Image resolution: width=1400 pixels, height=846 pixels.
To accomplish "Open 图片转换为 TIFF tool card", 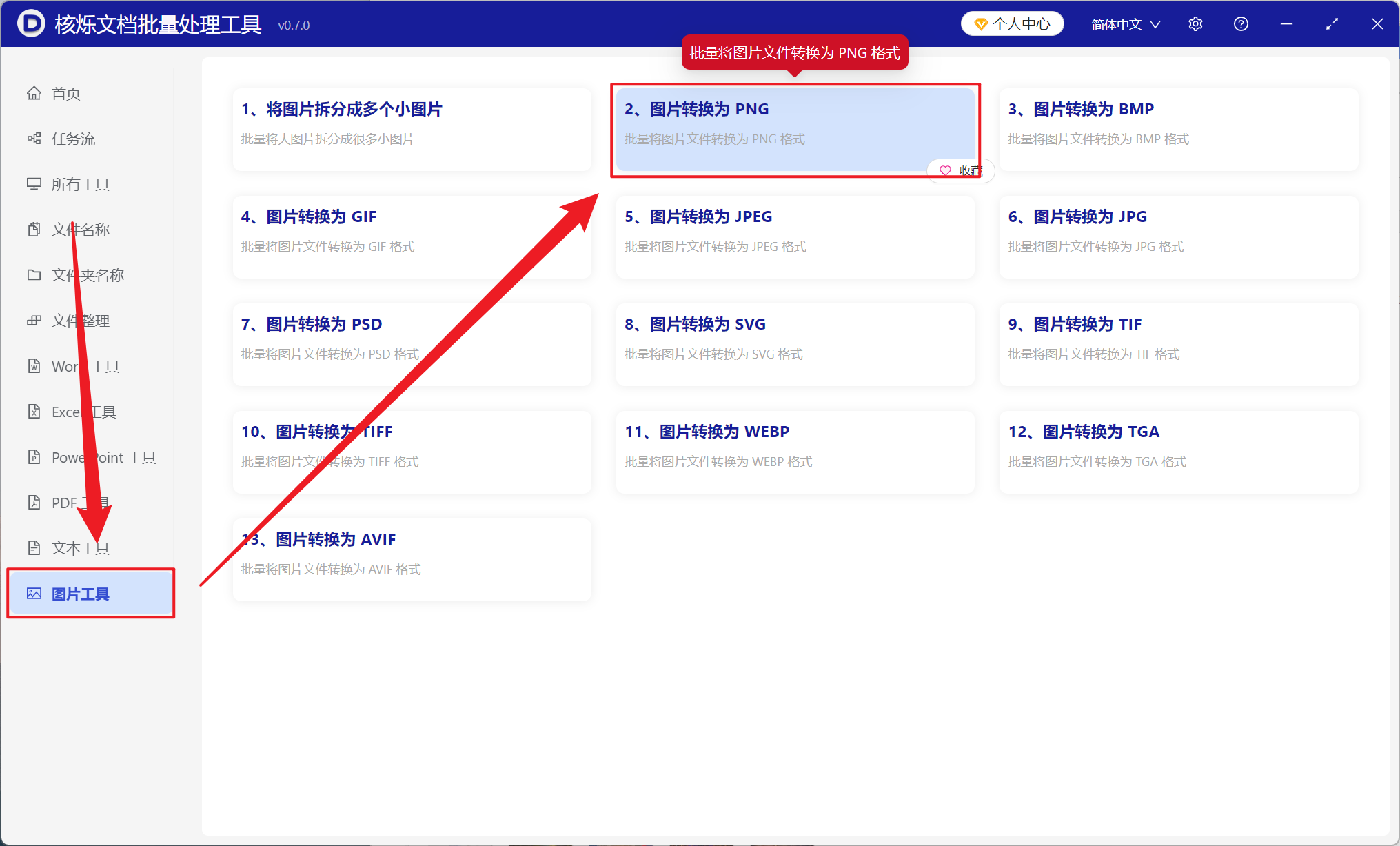I will click(412, 452).
